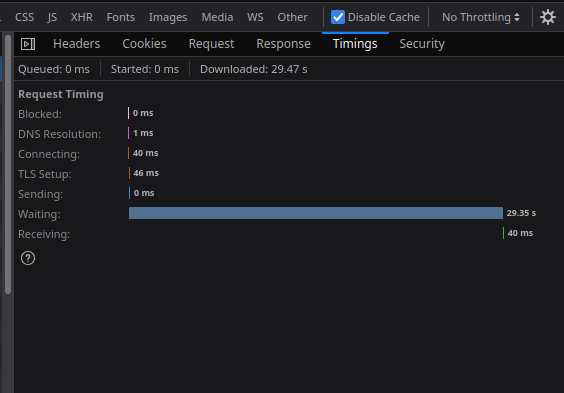Filter requests by Media
This screenshot has height=393, width=564.
point(217,17)
